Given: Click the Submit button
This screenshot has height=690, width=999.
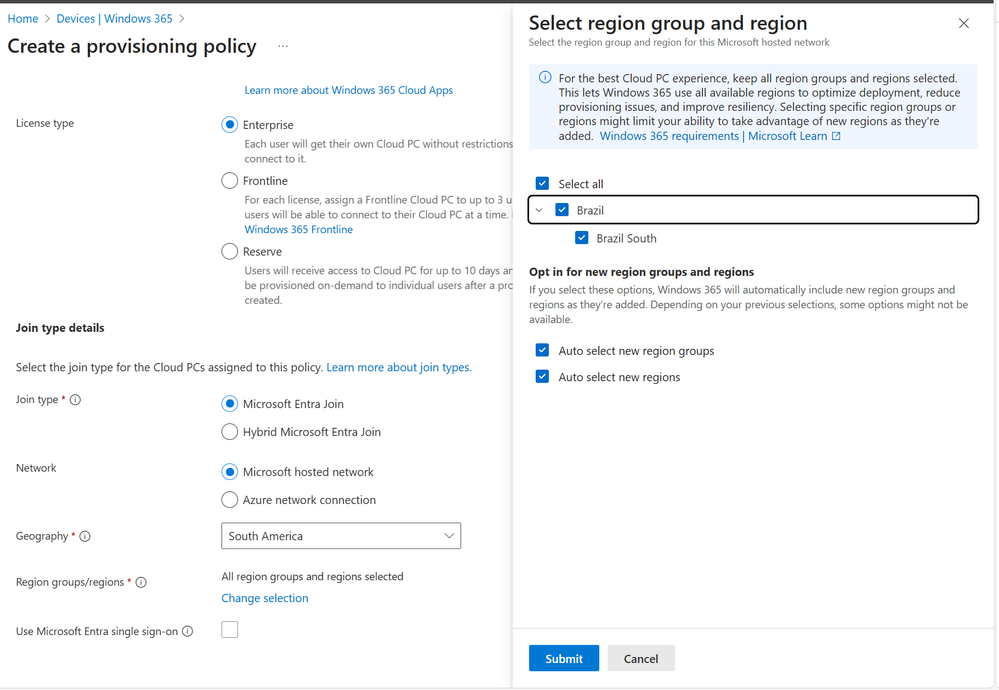Looking at the screenshot, I should 563,658.
